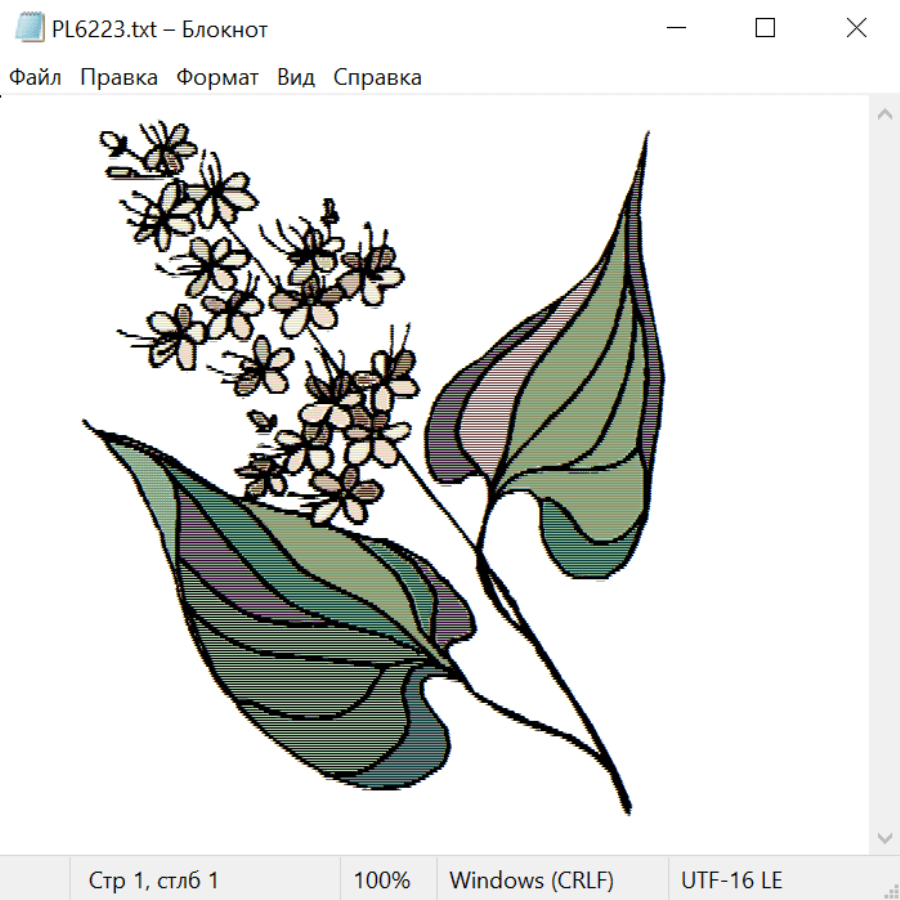
Task: Click the 100% zoom indicator in the status bar
Action: click(x=382, y=880)
